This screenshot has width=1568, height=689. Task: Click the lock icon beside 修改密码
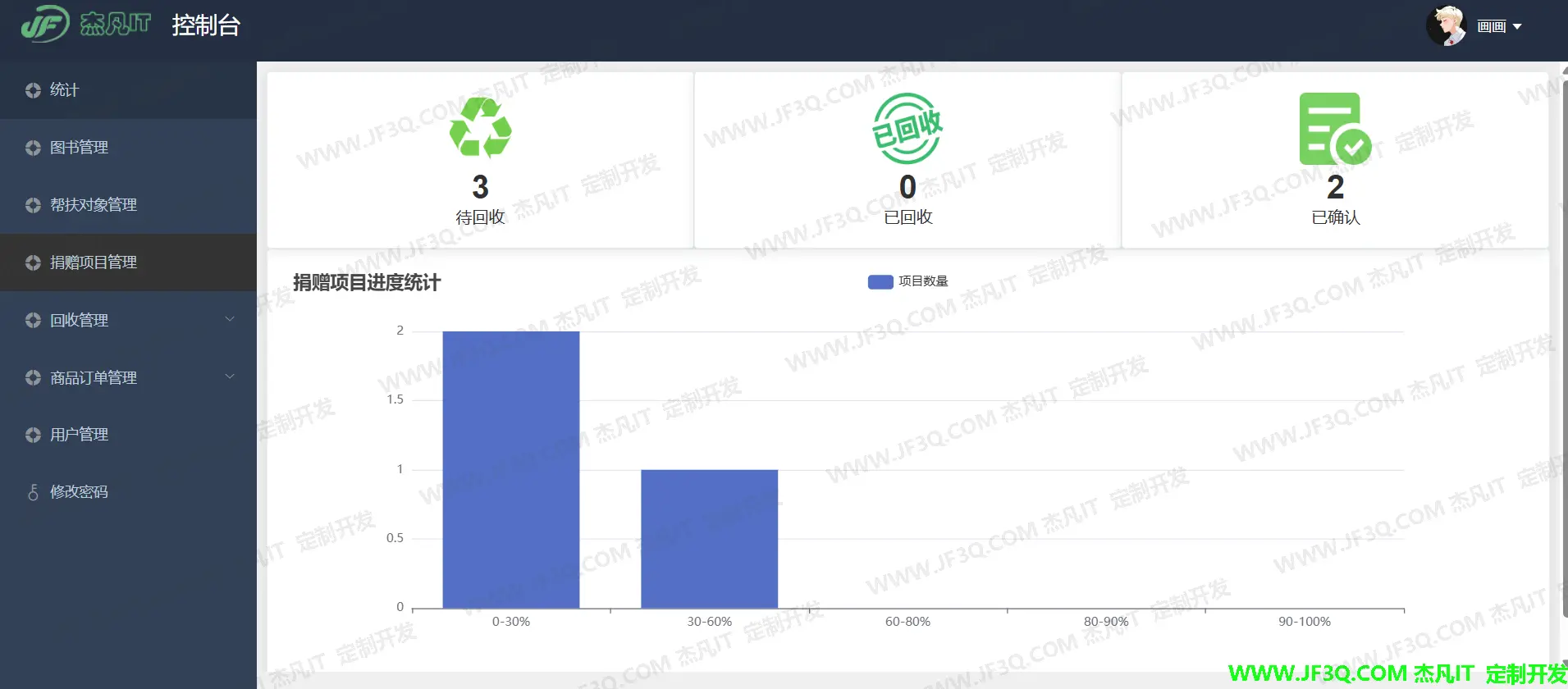pyautogui.click(x=33, y=492)
